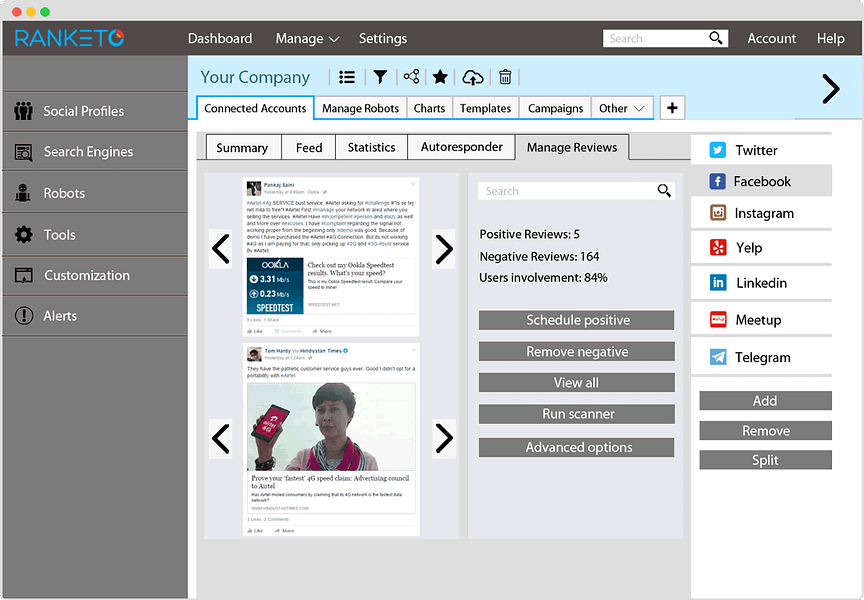
Task: Add a new tab with plus button
Action: point(672,108)
